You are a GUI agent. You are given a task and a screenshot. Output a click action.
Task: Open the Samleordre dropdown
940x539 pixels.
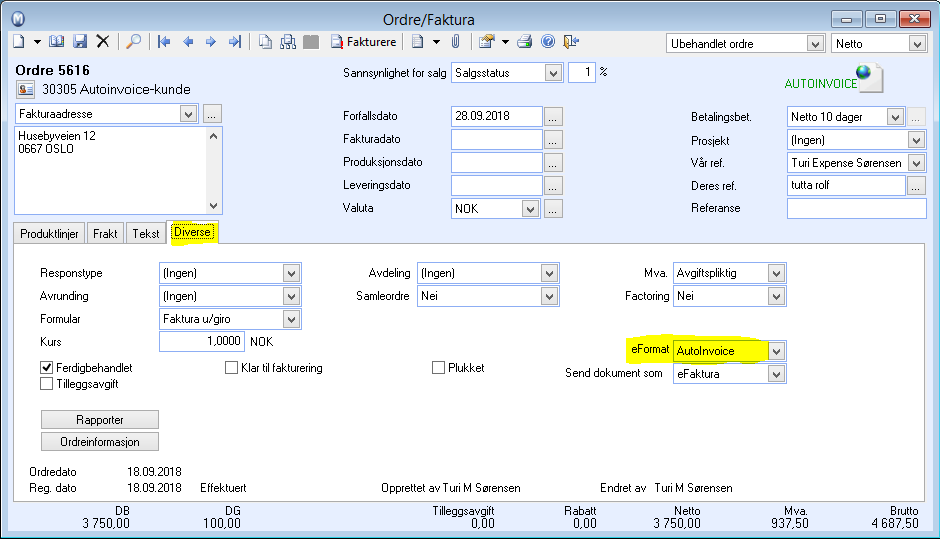point(549,296)
